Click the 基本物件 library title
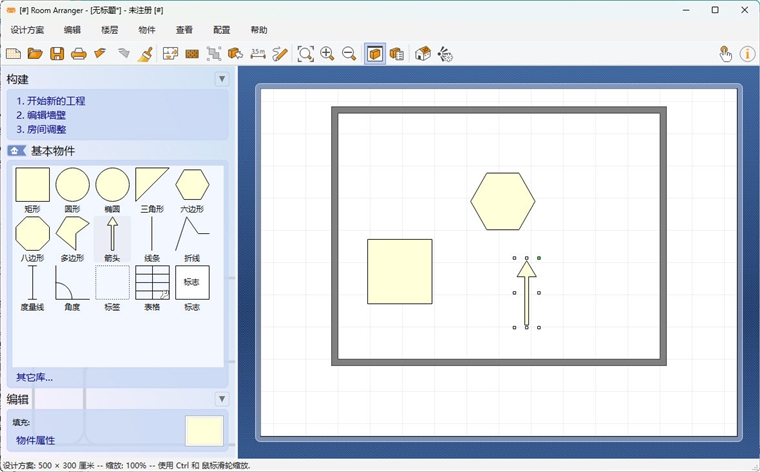This screenshot has height=472, width=760. pos(53,151)
